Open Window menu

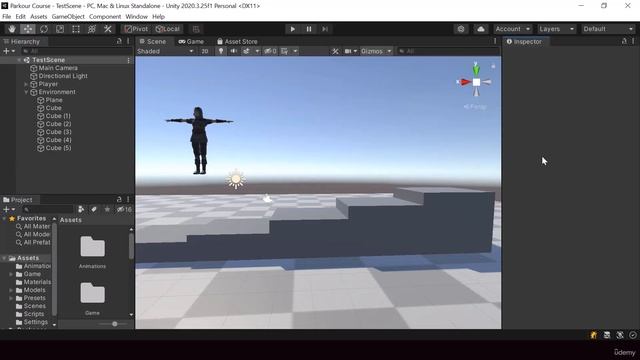coord(136,17)
